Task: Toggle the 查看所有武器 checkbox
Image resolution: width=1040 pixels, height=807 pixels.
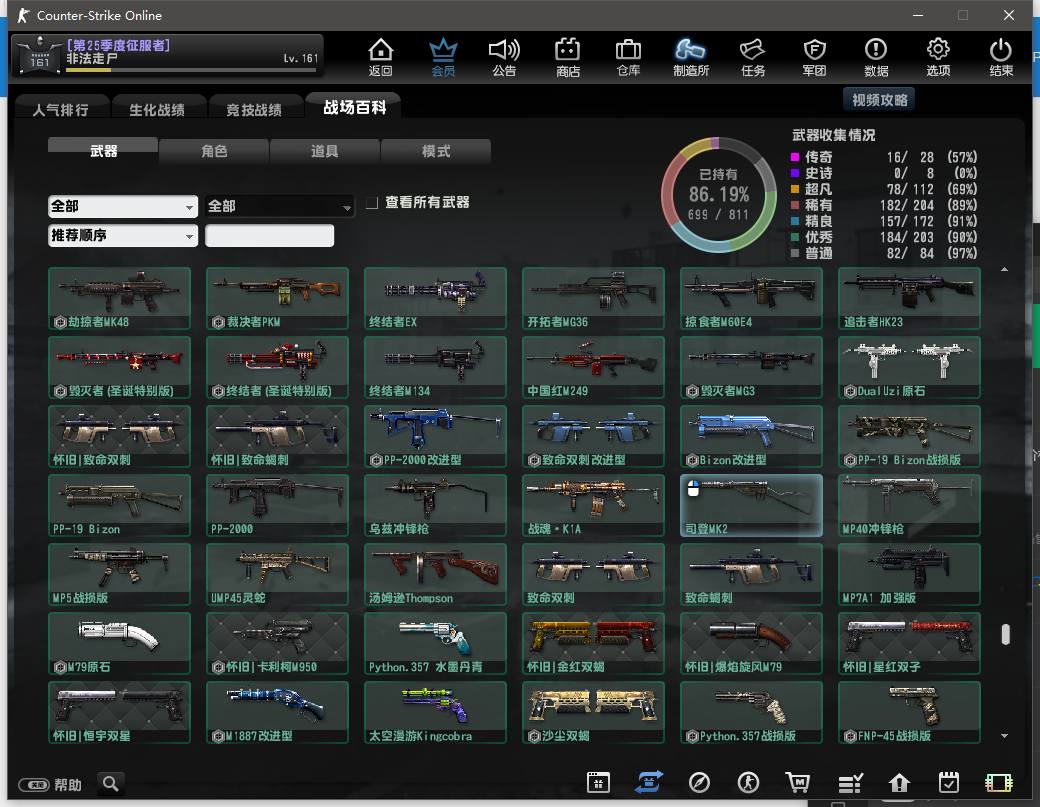Action: point(372,202)
